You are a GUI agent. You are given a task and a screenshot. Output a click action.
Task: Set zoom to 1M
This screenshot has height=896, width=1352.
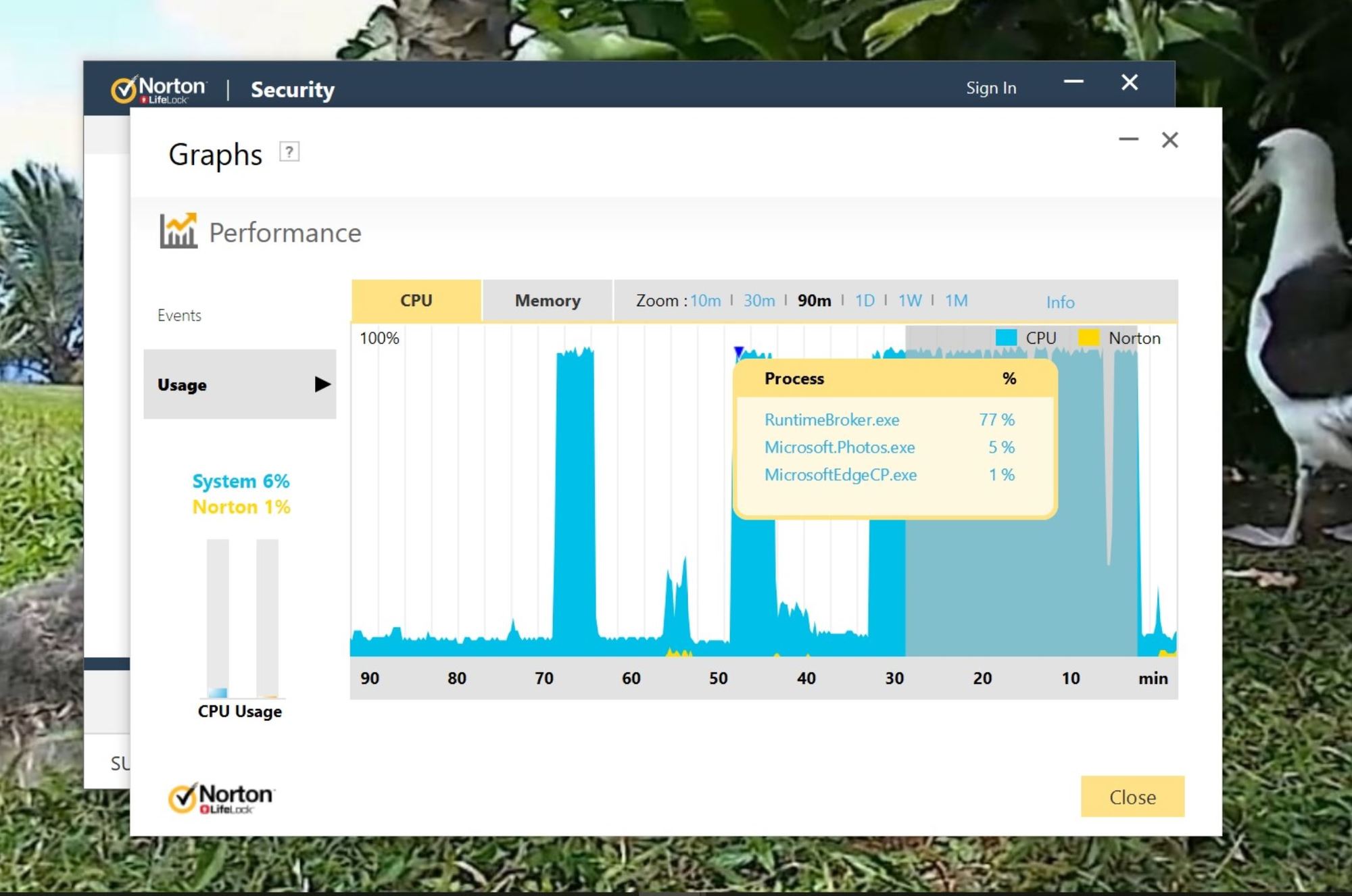click(957, 301)
